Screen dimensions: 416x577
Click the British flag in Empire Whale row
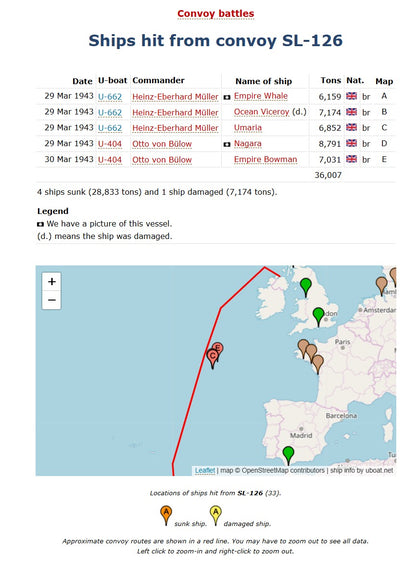(x=352, y=96)
